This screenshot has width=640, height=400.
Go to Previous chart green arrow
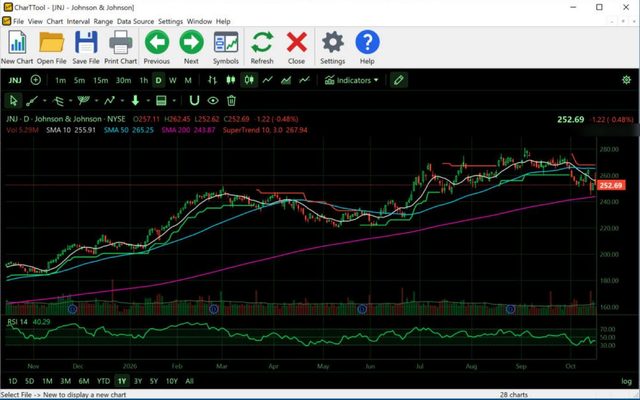point(157,42)
